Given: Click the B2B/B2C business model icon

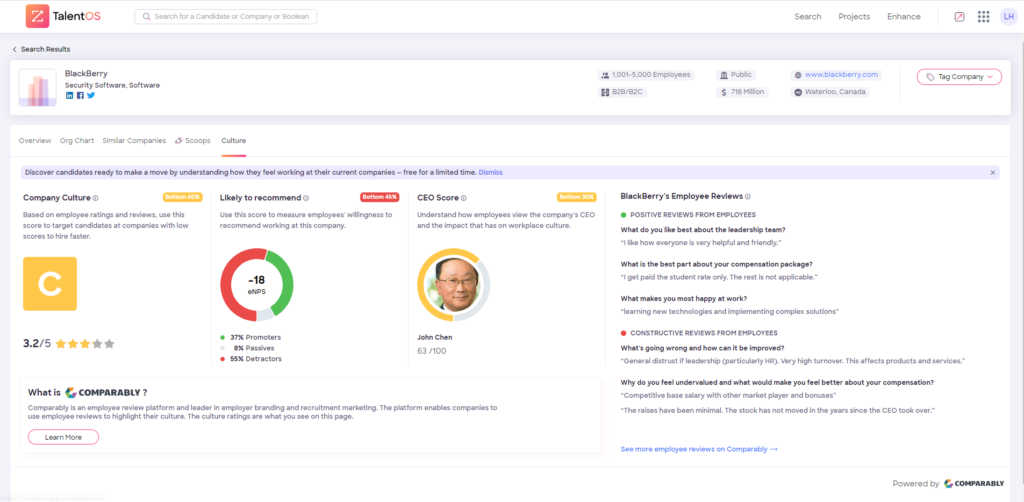Looking at the screenshot, I should coord(605,92).
